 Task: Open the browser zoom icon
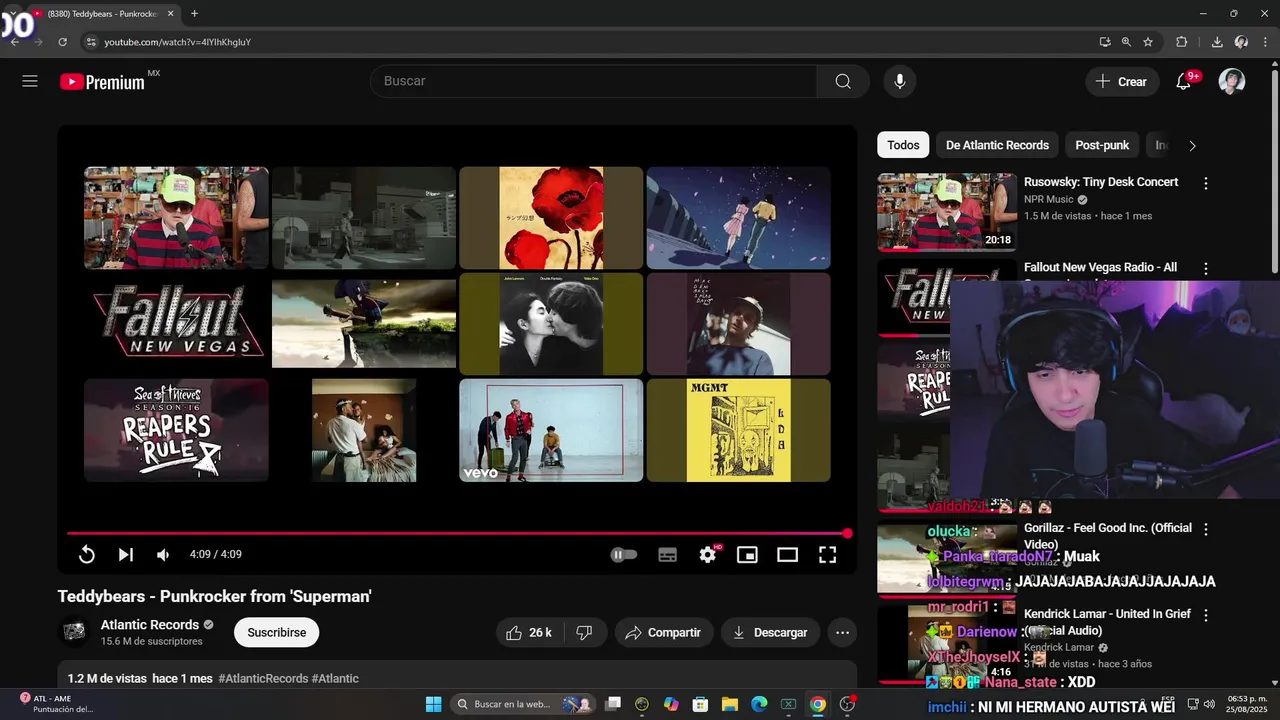tap(1126, 42)
